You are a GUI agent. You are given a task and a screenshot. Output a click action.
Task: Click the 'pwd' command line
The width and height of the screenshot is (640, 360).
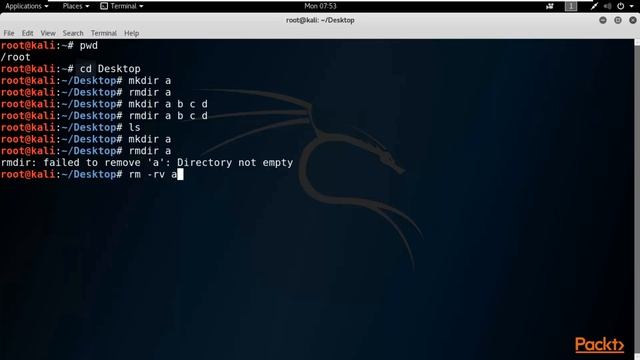[49, 45]
